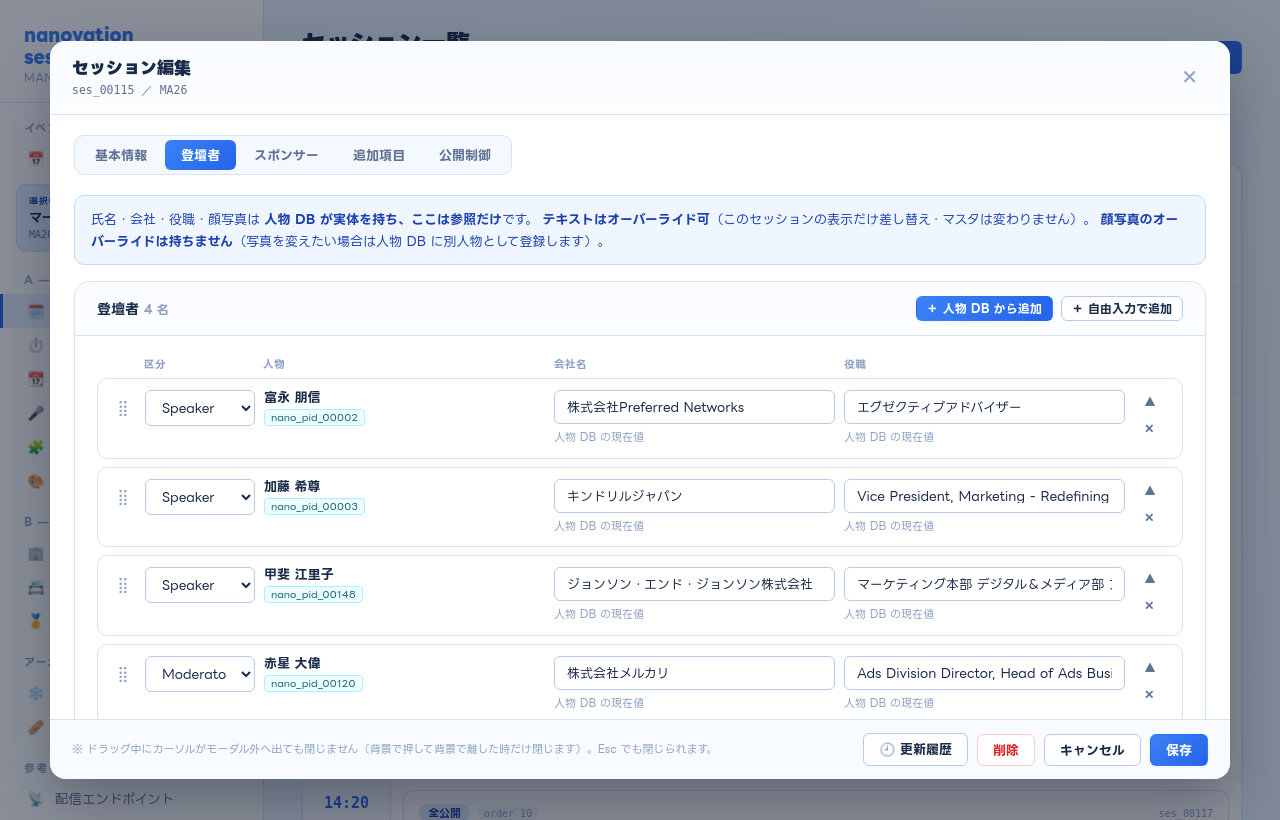Edit role field Ads Division Director
Viewport: 1280px width, 820px height.
tap(984, 673)
